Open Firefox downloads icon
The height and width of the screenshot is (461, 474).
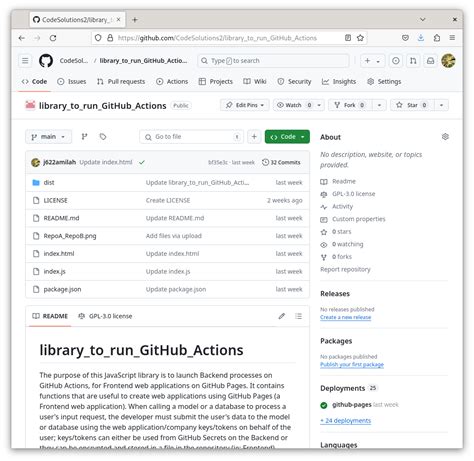click(421, 38)
